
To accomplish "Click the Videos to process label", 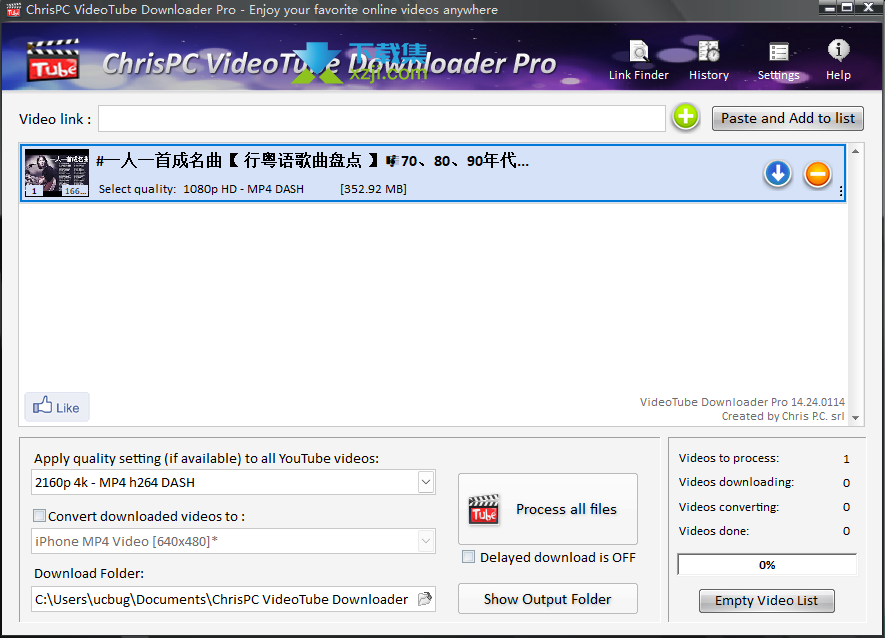I will coord(729,458).
